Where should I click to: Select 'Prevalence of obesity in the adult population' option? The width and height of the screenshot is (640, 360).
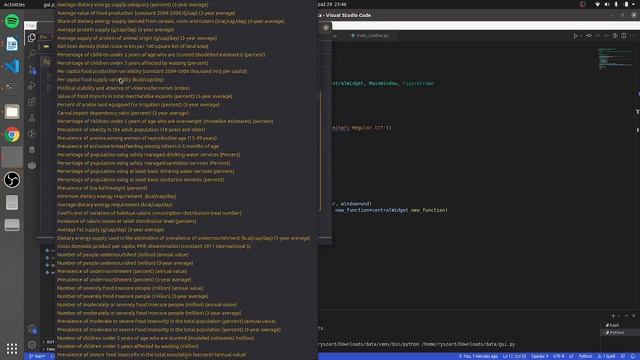click(x=131, y=130)
